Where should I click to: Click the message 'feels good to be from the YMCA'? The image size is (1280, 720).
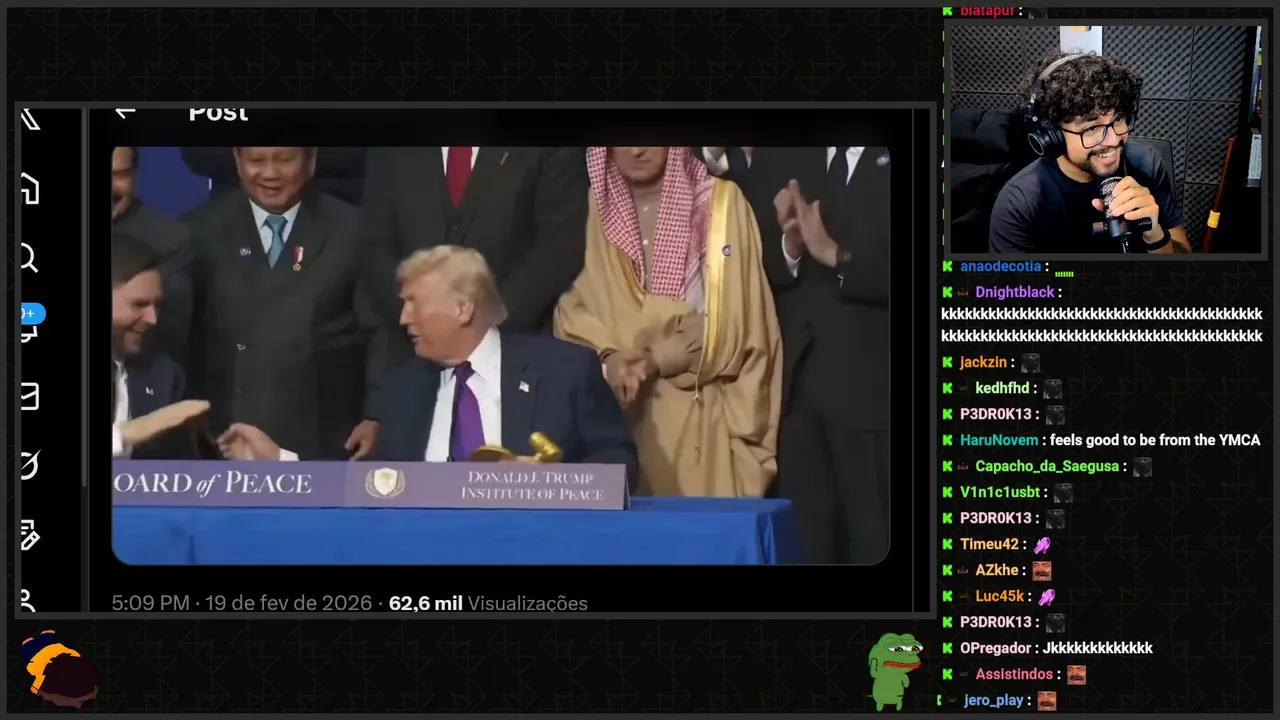(x=1155, y=441)
